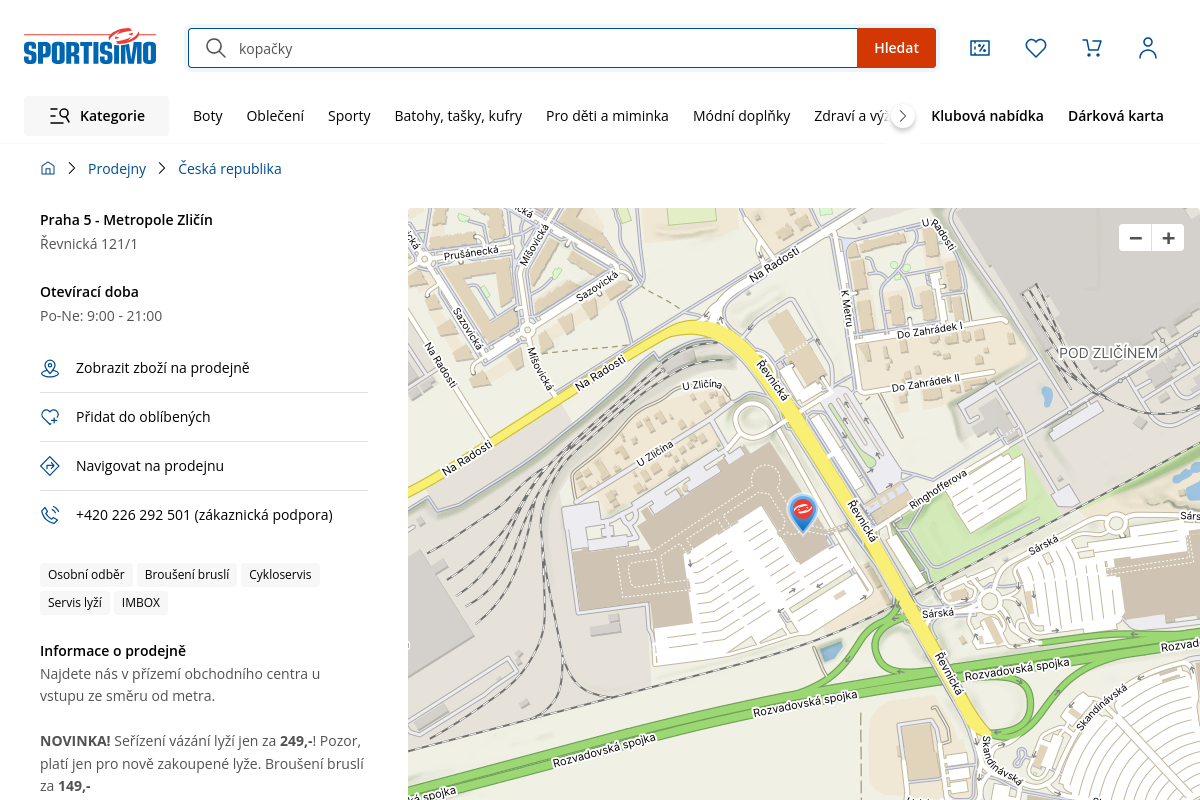This screenshot has height=800, width=1200.
Task: Open the discount voucher icon in header
Action: pos(980,48)
